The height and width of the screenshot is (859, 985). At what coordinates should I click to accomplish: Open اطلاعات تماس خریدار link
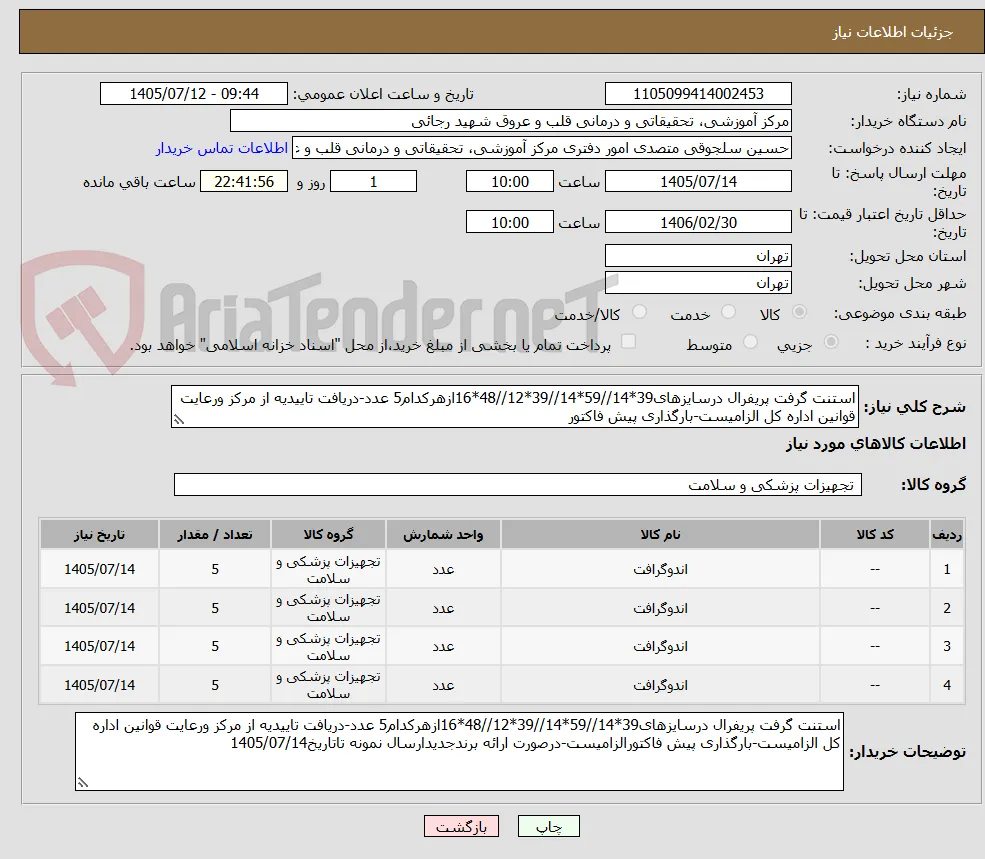coord(222,148)
